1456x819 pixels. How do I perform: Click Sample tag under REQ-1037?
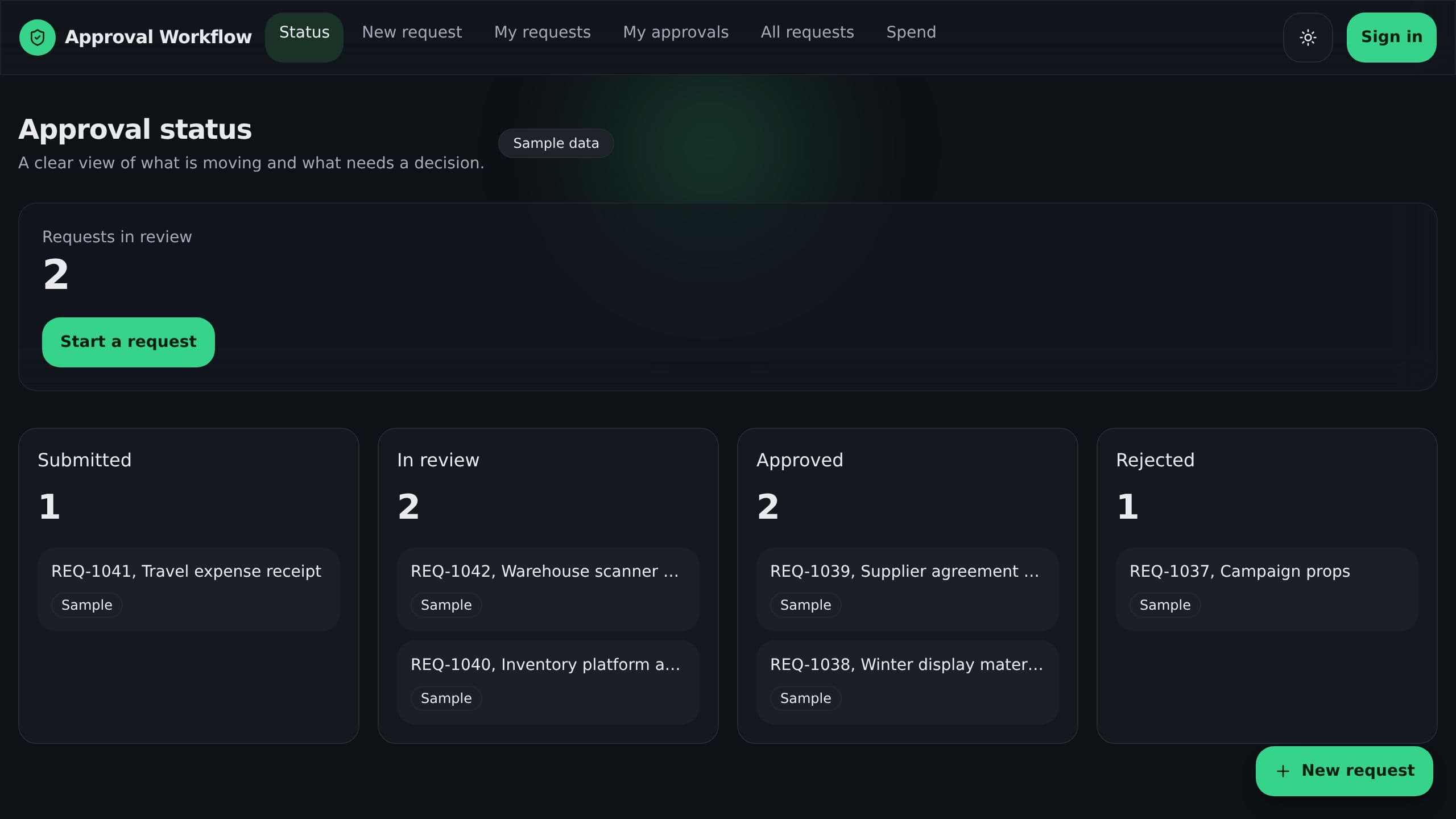pyautogui.click(x=1165, y=605)
